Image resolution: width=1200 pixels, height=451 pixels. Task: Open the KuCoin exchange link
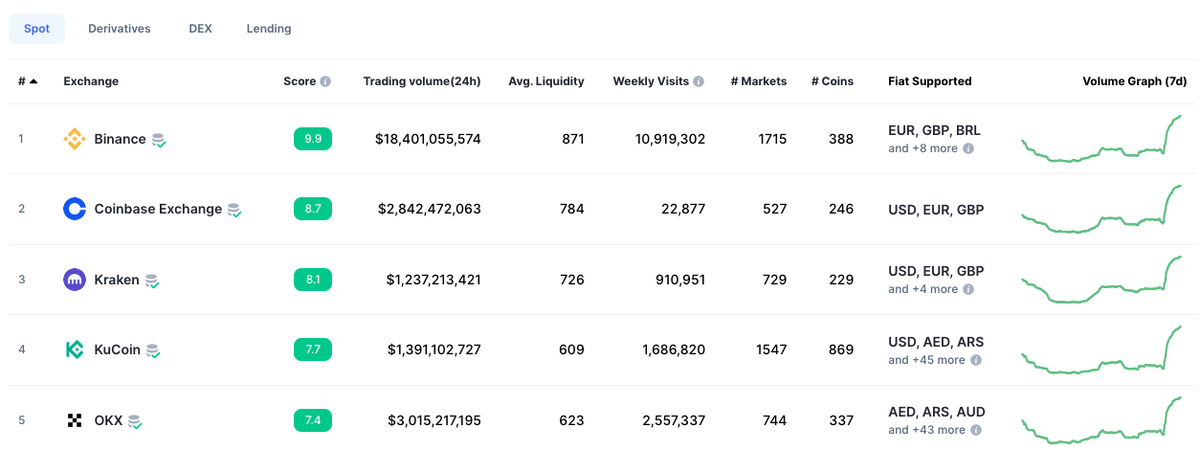[117, 350]
